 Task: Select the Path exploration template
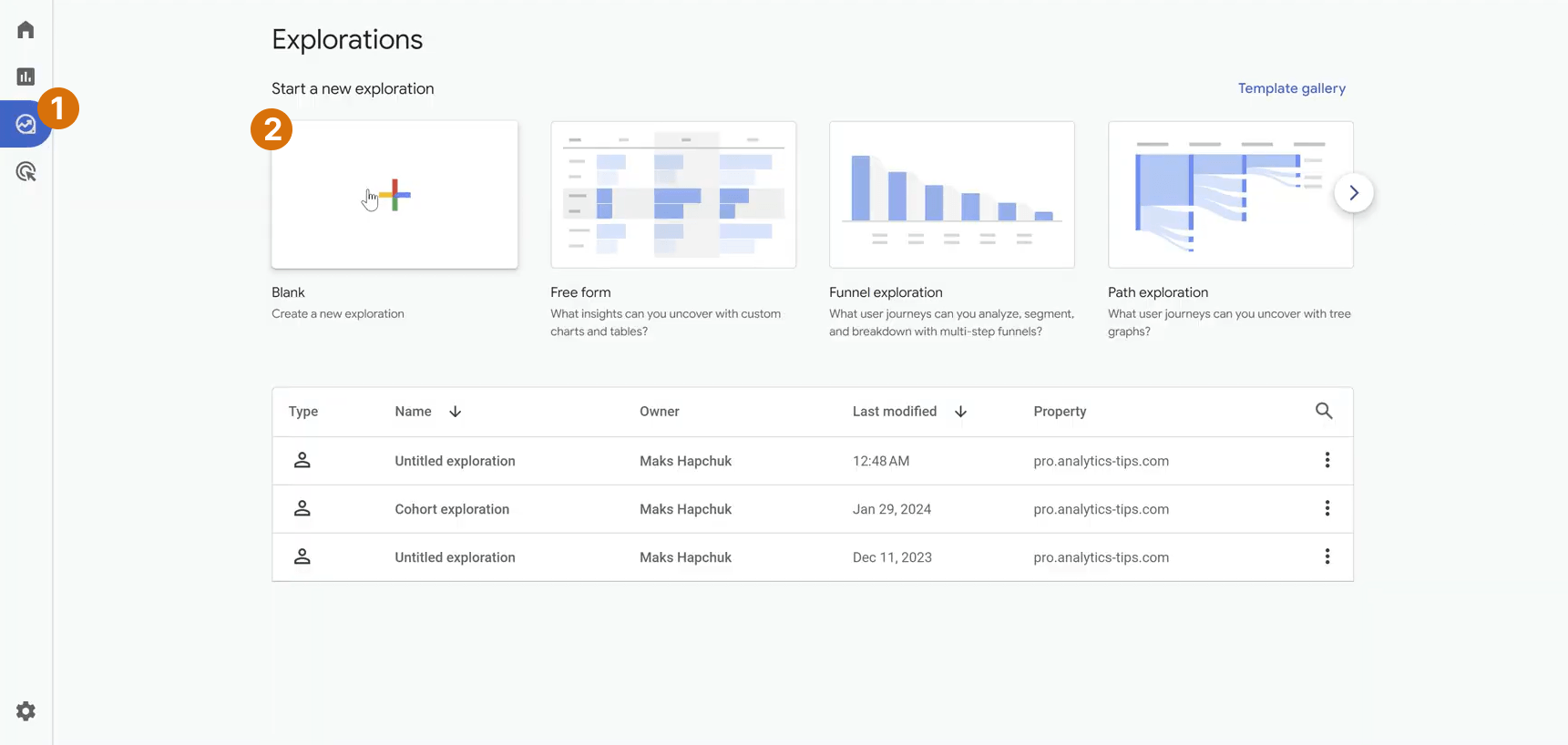[1231, 195]
